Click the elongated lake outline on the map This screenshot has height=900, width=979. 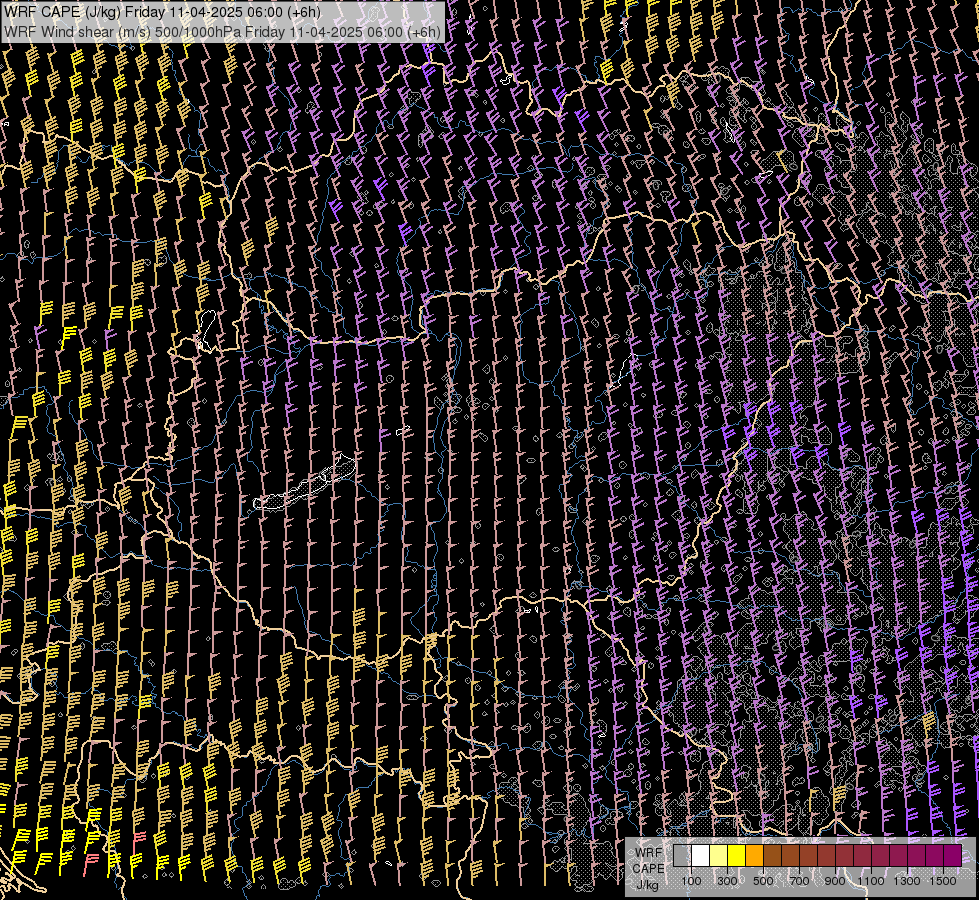306,483
